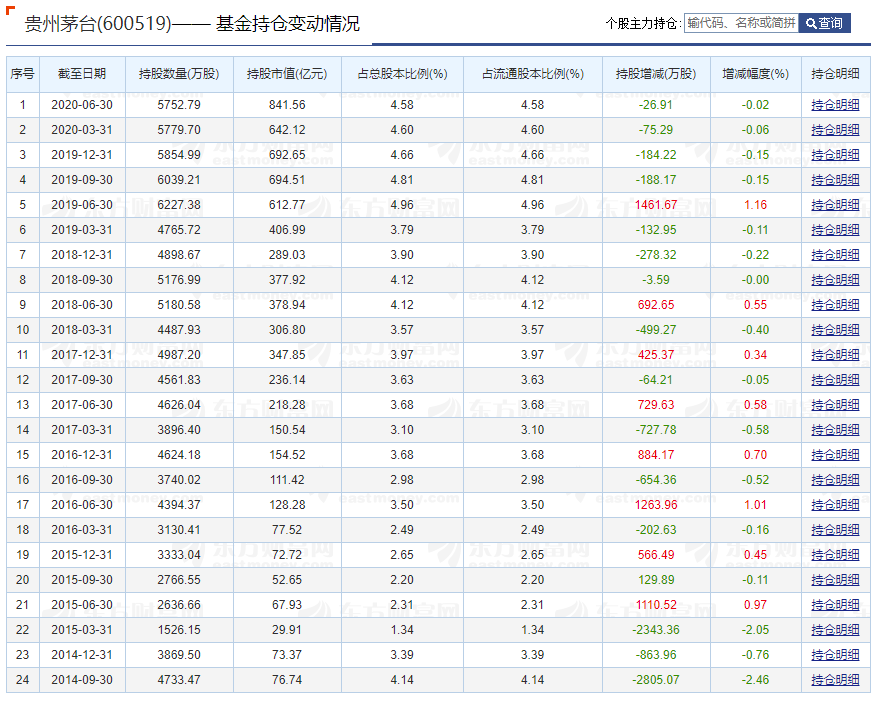
Task: Click the 增减幅度(%) column header
Action: tap(755, 74)
